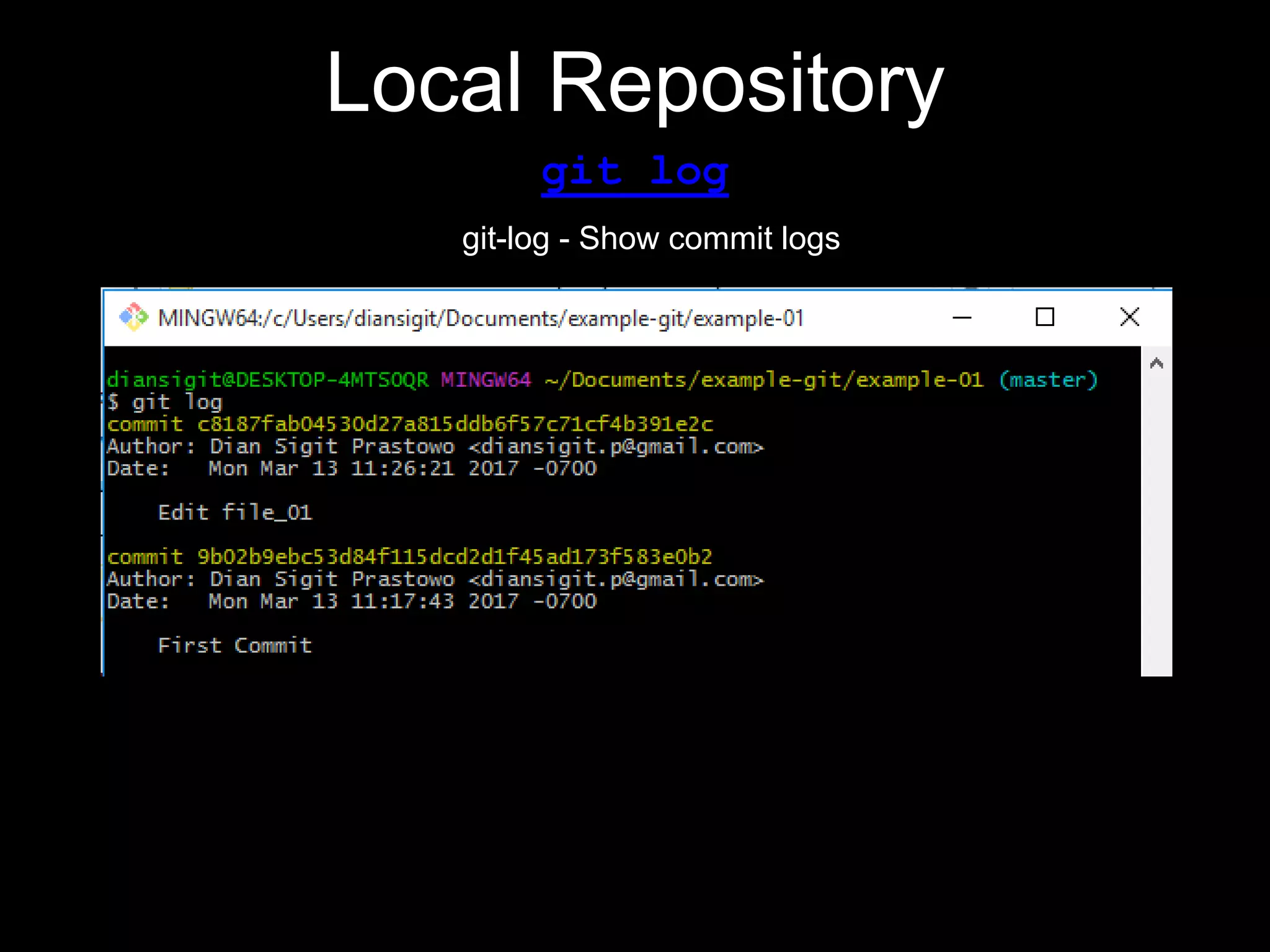
Task: Click the terminal vertical scrollbar track
Action: 1156,527
